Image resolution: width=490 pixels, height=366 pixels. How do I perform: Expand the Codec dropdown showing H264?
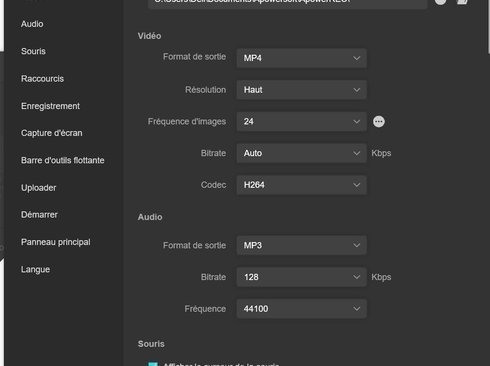coord(302,185)
